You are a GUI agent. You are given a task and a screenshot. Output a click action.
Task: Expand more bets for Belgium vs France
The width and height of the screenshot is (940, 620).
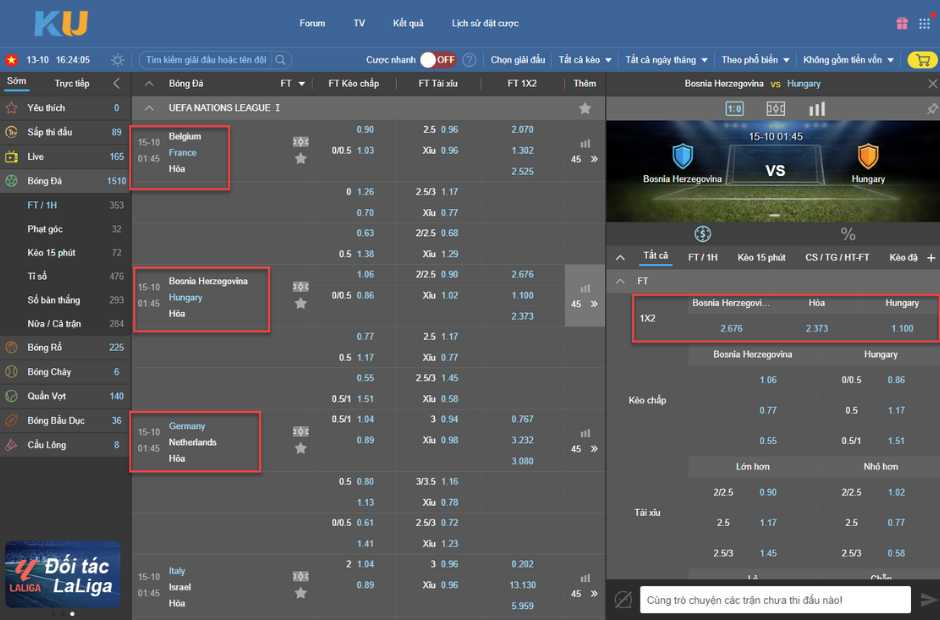tap(593, 159)
